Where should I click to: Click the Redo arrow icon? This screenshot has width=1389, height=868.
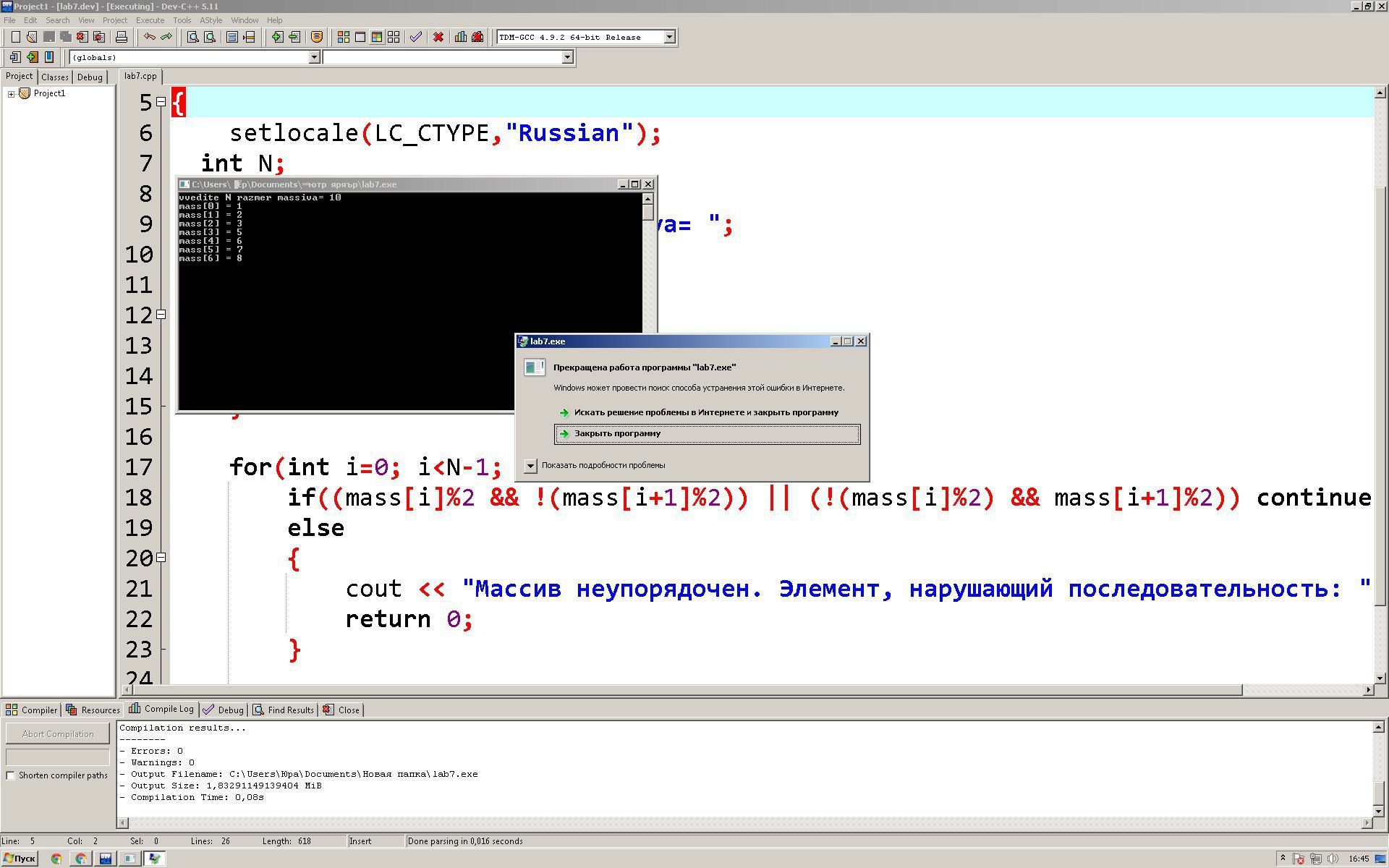click(x=167, y=37)
